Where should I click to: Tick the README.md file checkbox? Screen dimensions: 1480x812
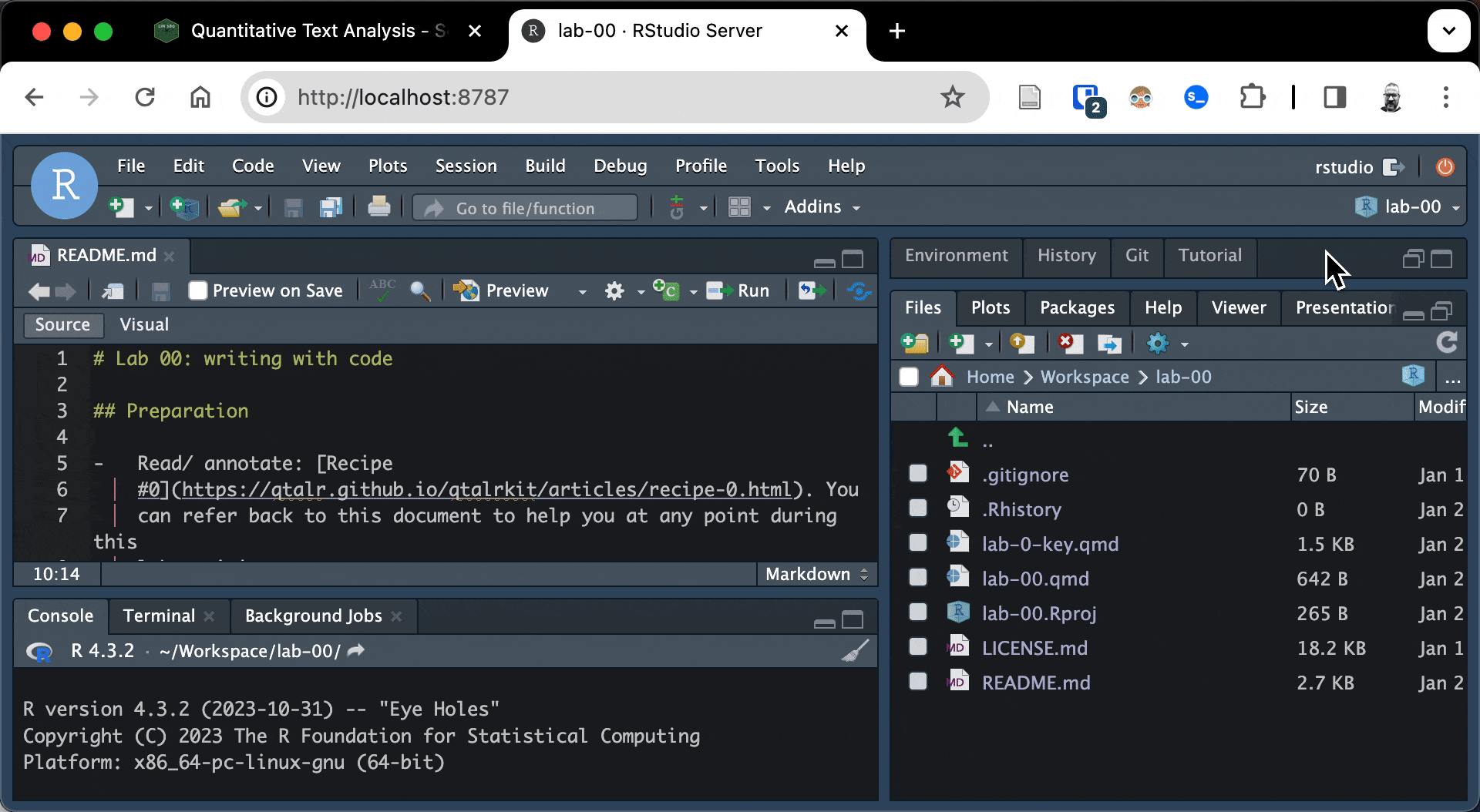click(x=917, y=682)
